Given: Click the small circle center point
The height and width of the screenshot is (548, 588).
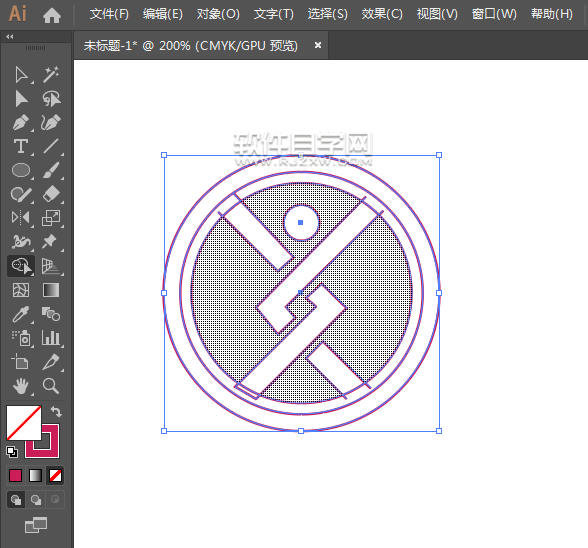Looking at the screenshot, I should [x=300, y=222].
